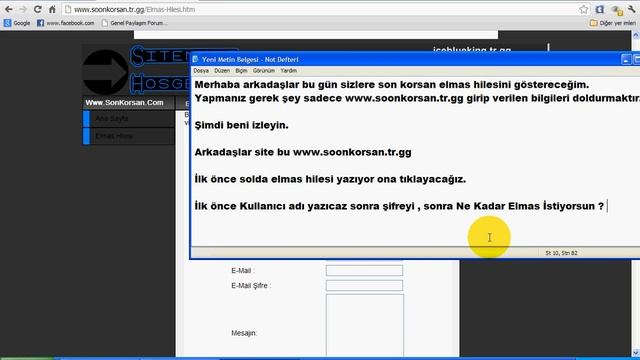Click the Notepad title bar icon
The width and height of the screenshot is (640, 360).
pyautogui.click(x=196, y=59)
